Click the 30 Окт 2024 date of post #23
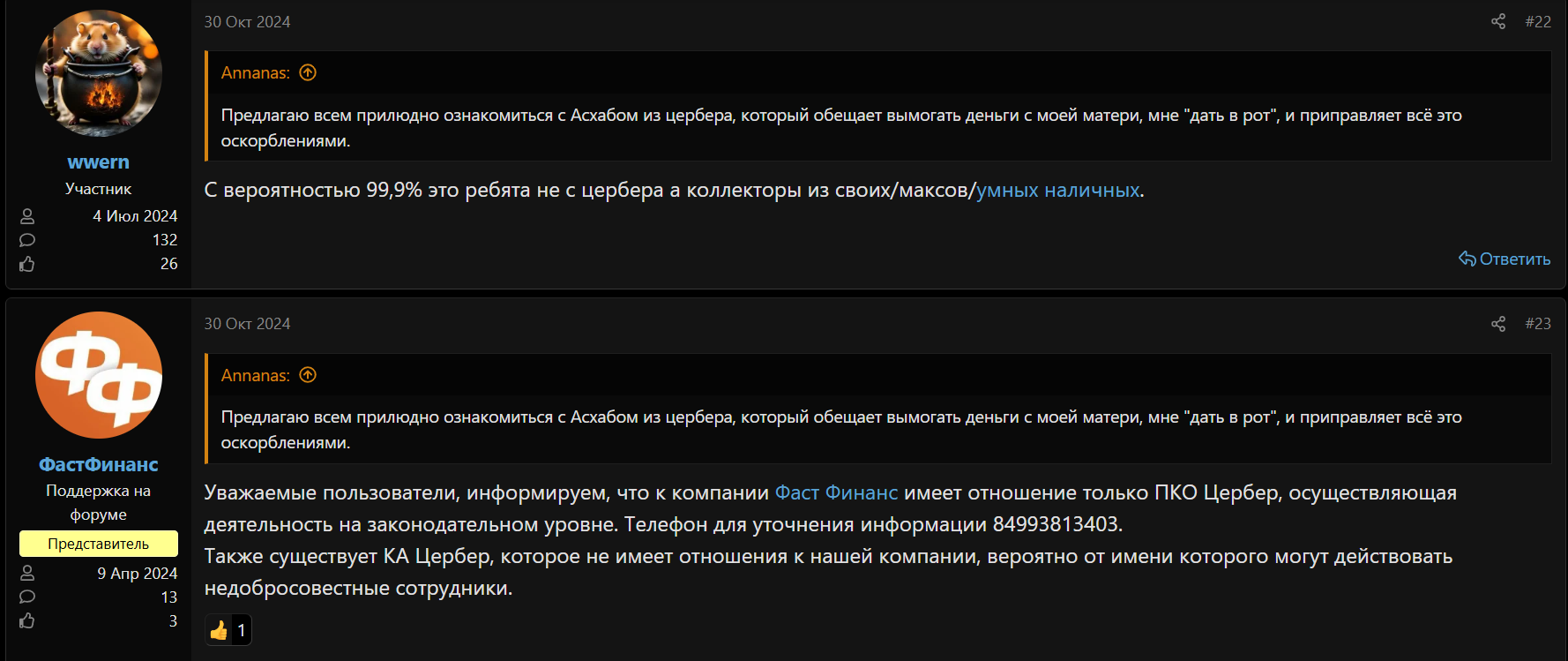1568x661 pixels. pyautogui.click(x=247, y=324)
